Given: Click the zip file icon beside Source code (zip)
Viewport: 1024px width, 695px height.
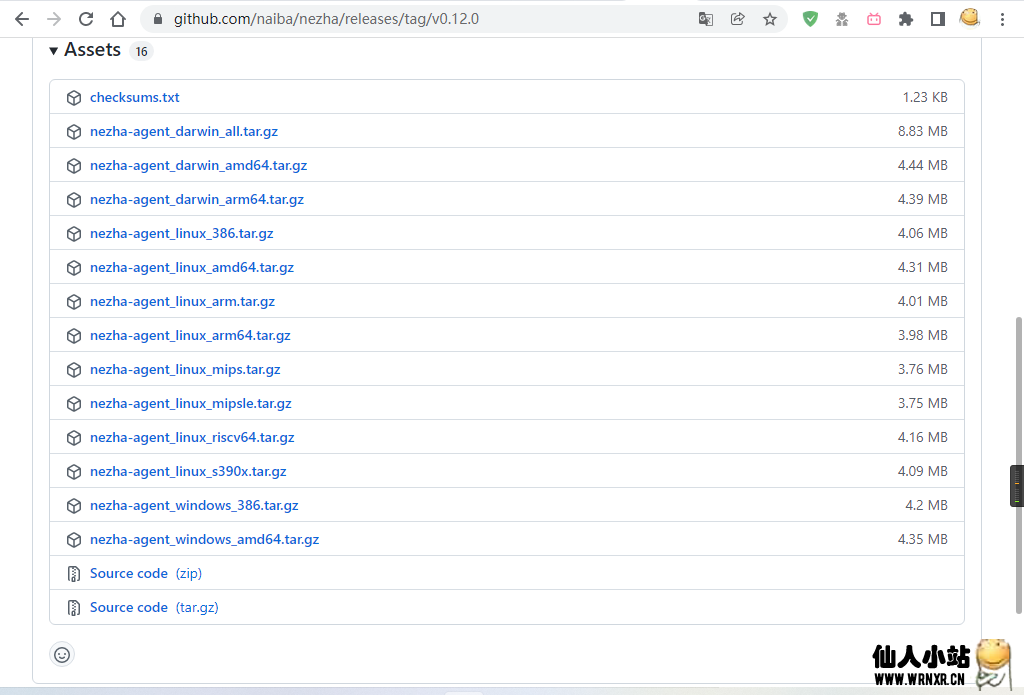Looking at the screenshot, I should coord(74,574).
